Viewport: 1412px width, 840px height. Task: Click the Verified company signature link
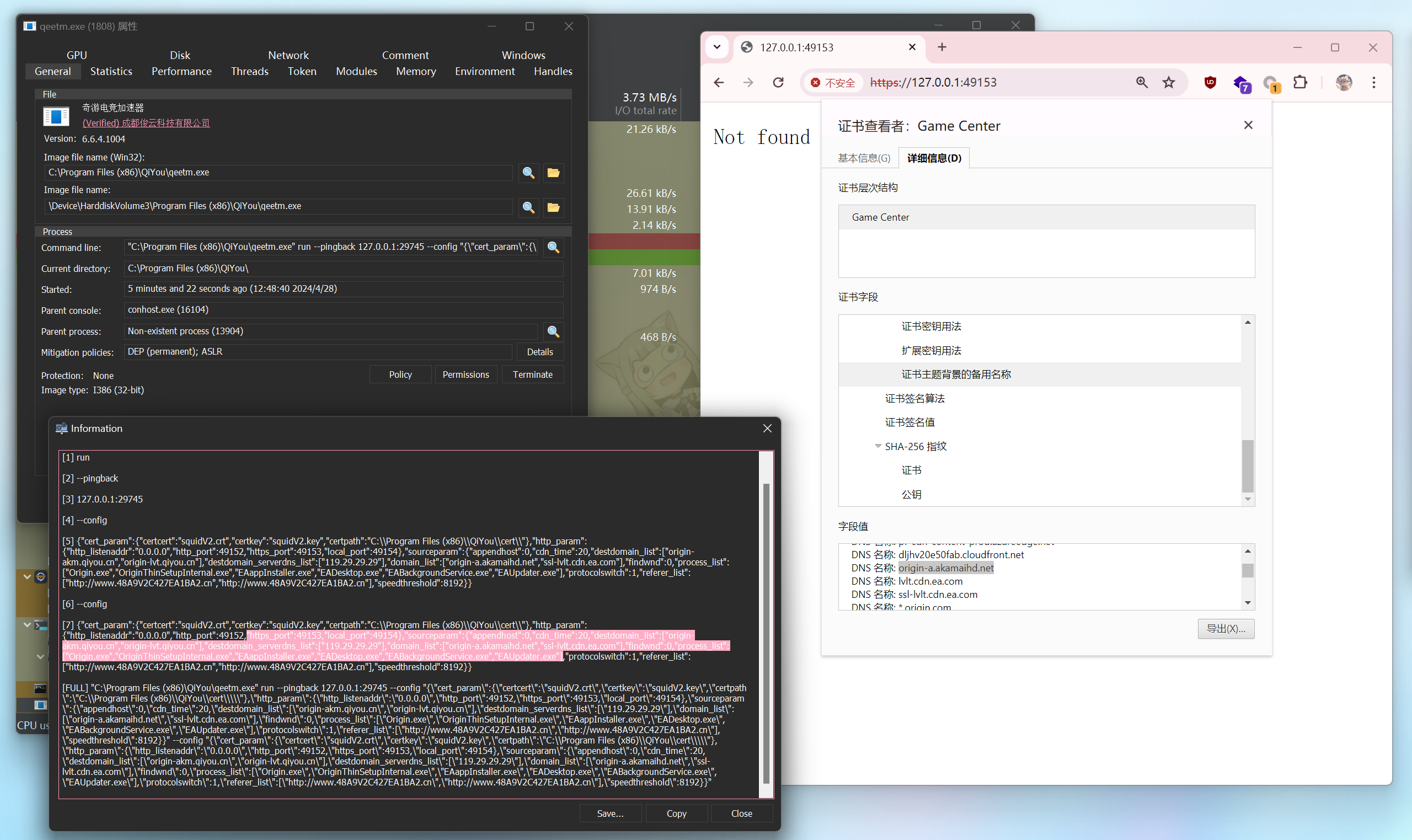click(146, 123)
